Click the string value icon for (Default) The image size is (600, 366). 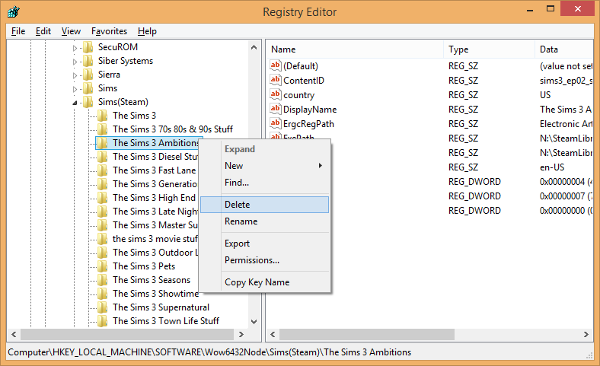276,66
